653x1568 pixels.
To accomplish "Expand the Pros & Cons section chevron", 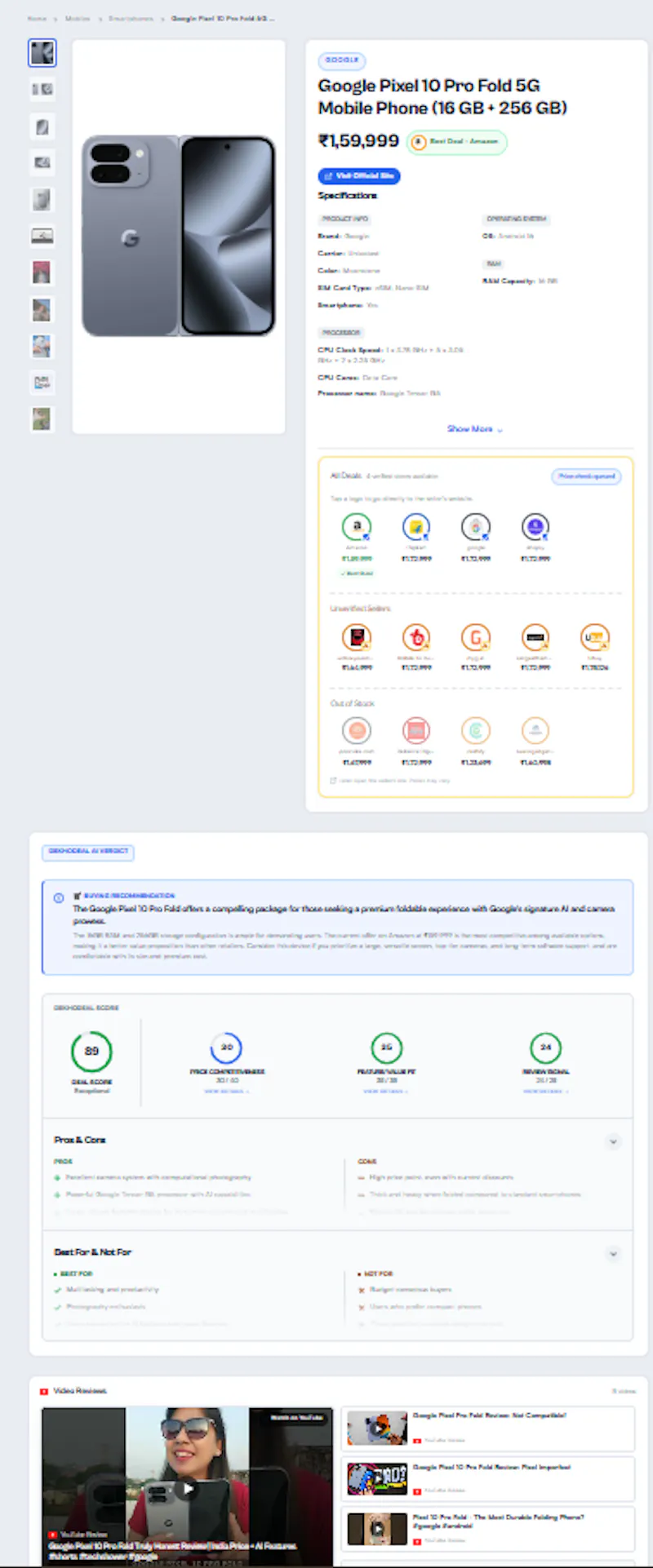I will (613, 1141).
